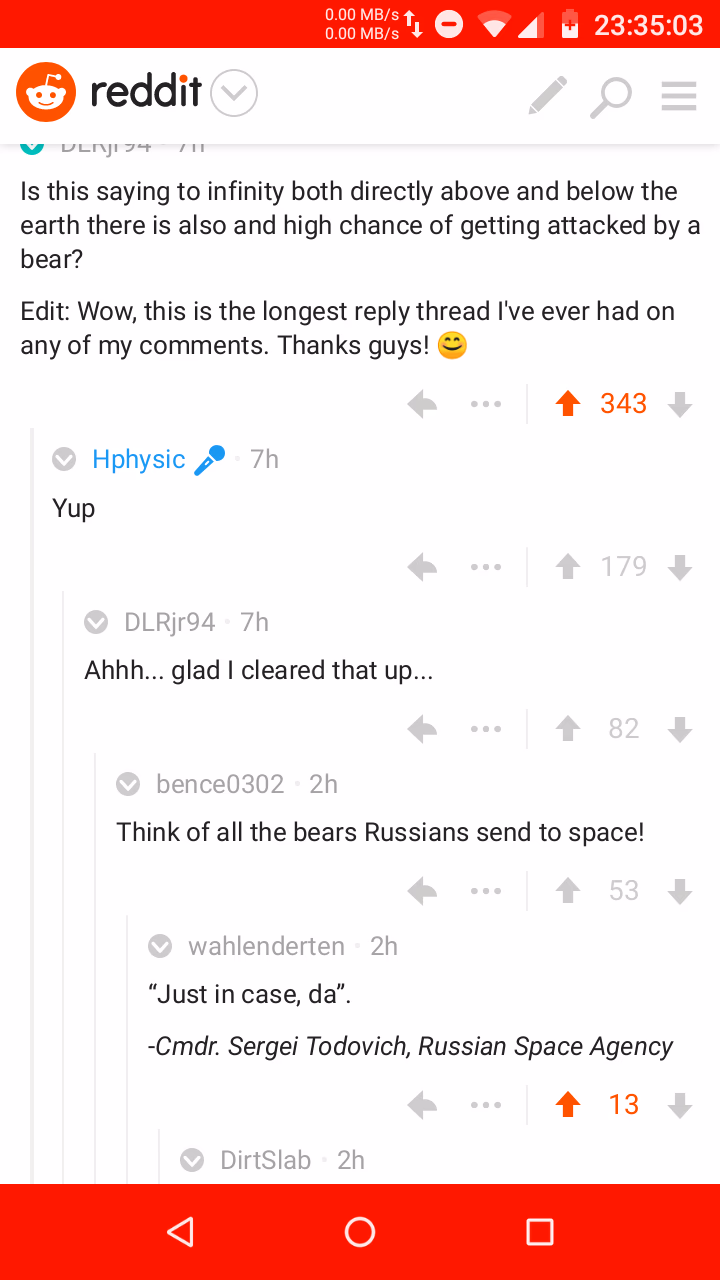Screen dimensions: 720x1280
Task: Open bence0302's profile
Action: point(220,784)
